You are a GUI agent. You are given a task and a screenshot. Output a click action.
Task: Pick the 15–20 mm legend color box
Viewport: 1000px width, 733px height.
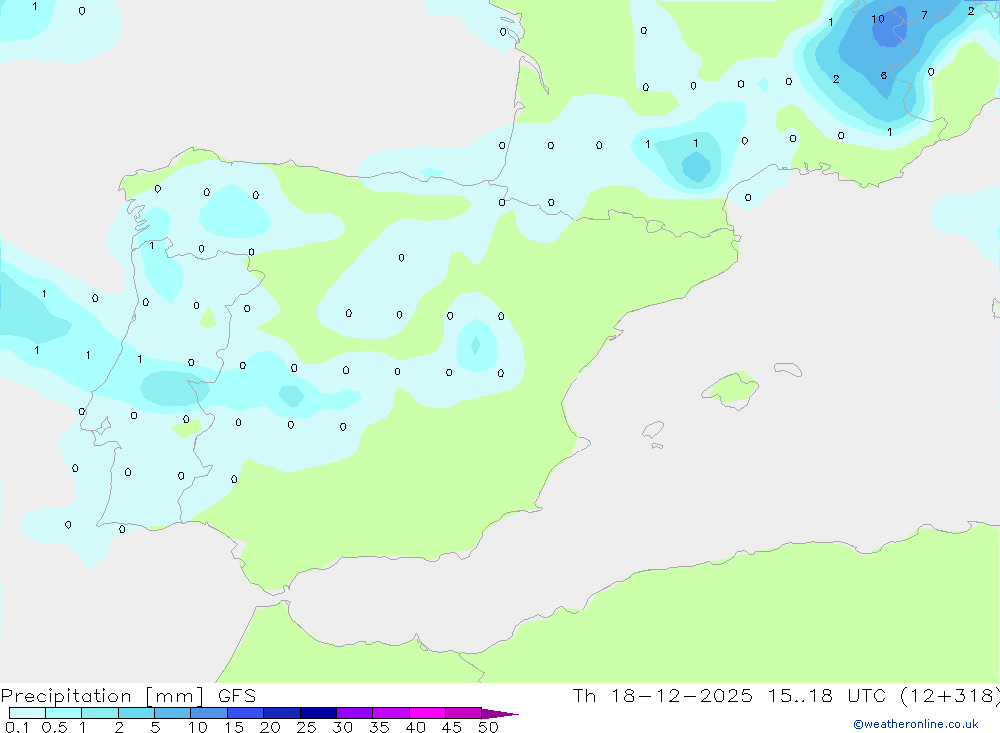[x=246, y=713]
